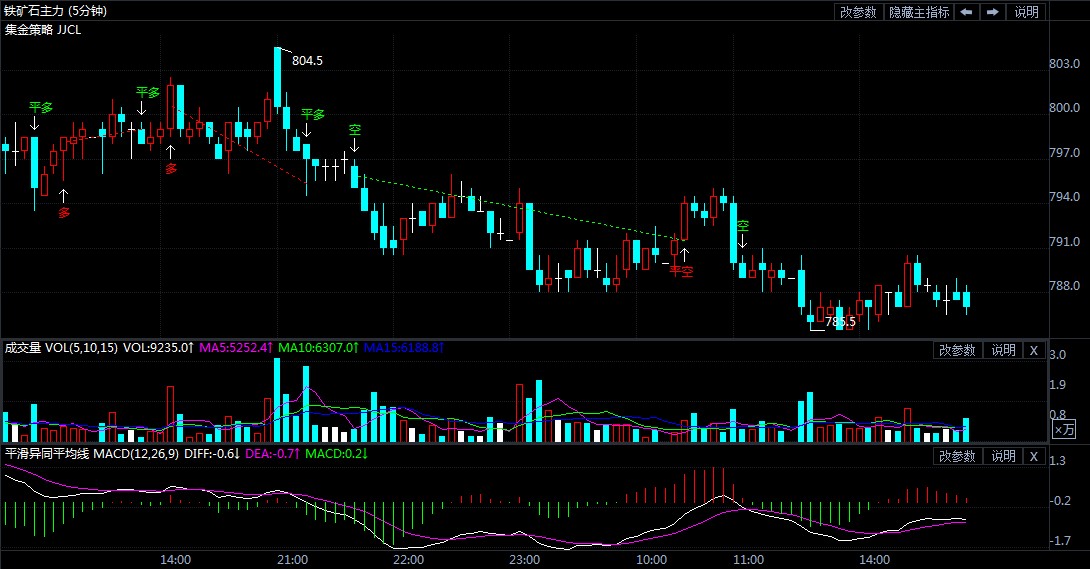This screenshot has height=569, width=1090.
Task: Click the MA5 volume average legend
Action: (235, 348)
